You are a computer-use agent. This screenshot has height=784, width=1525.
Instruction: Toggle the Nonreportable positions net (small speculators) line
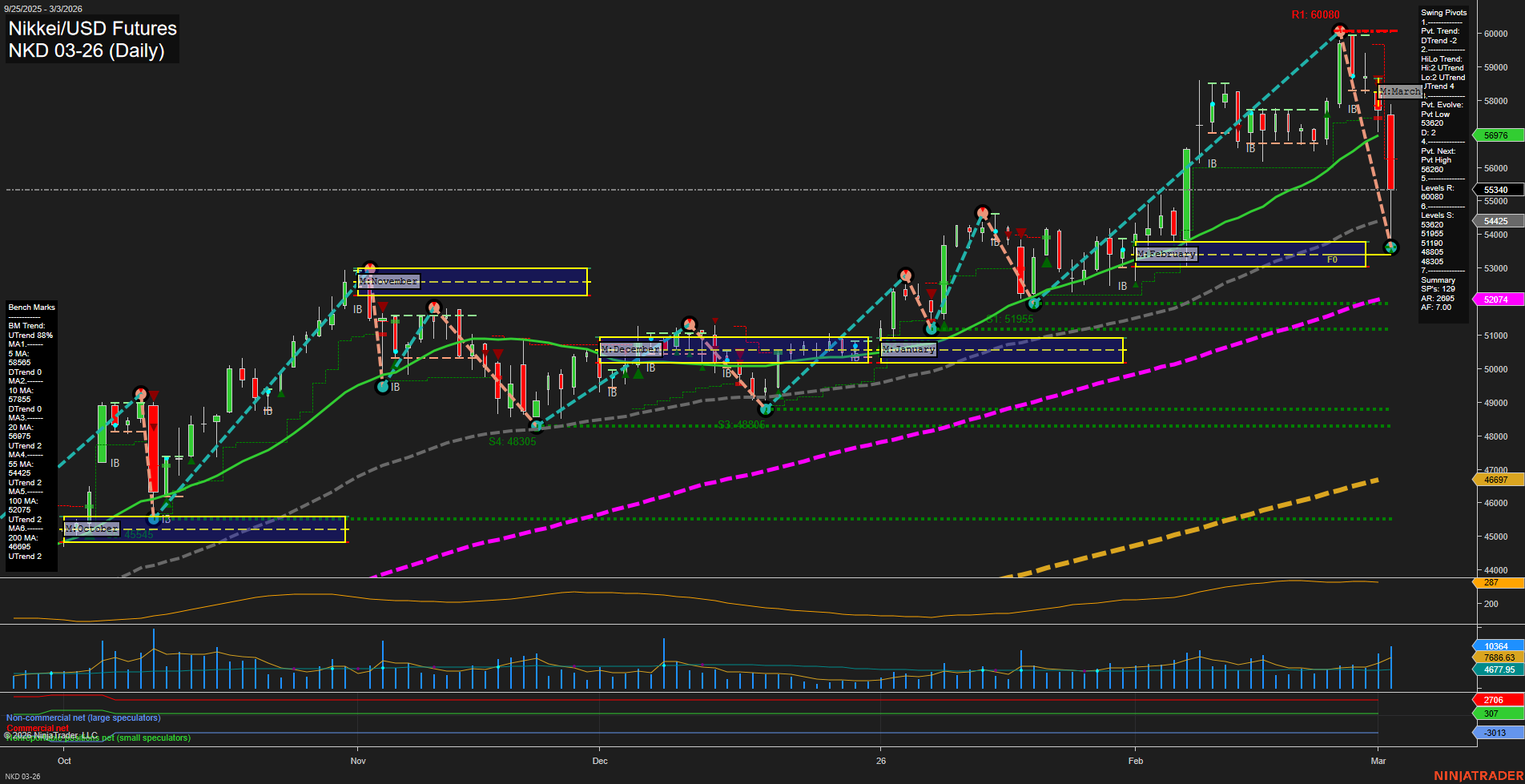(x=96, y=738)
